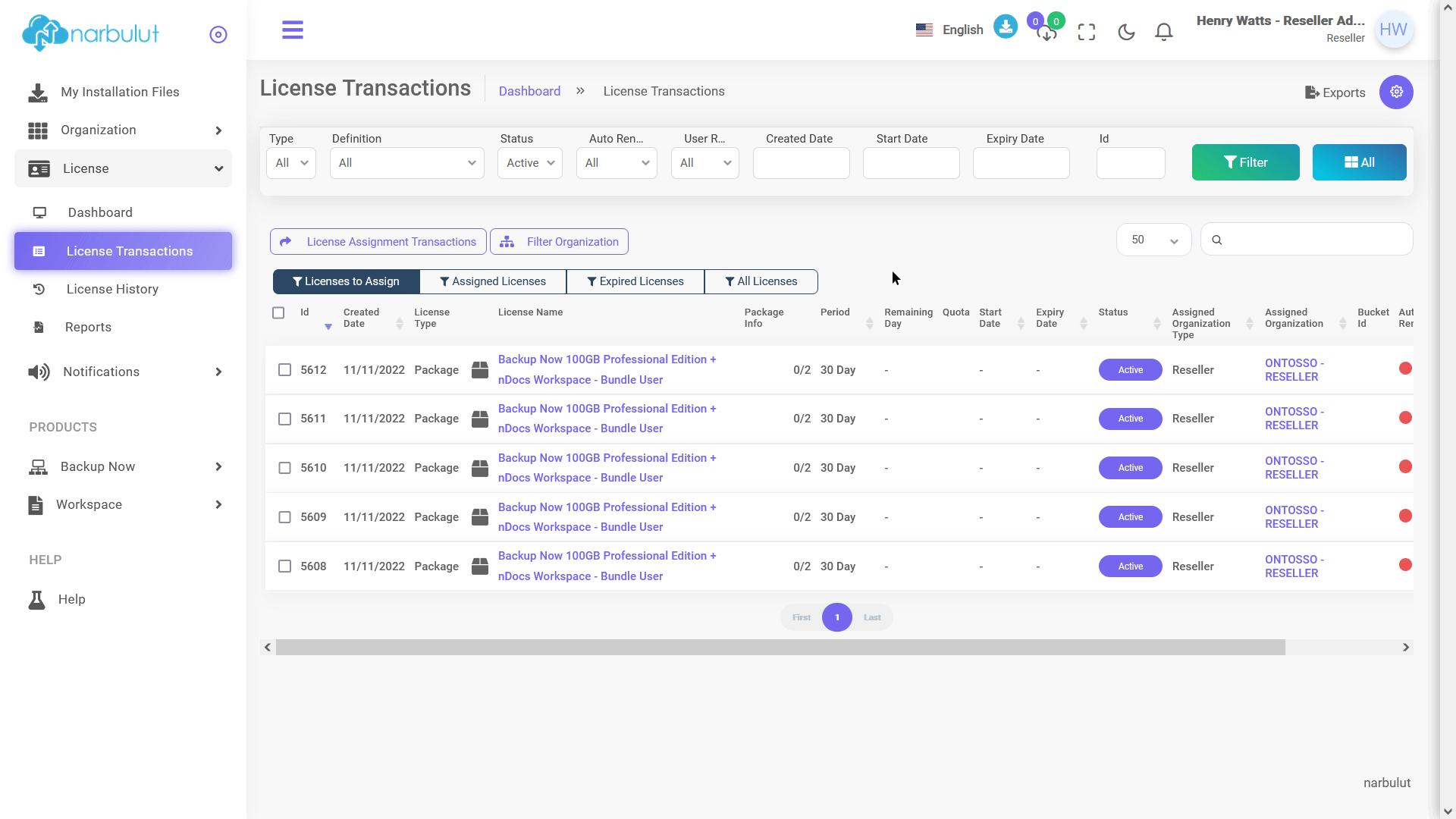Open the Status filter dropdown
The width and height of the screenshot is (1456, 819).
pyautogui.click(x=530, y=163)
